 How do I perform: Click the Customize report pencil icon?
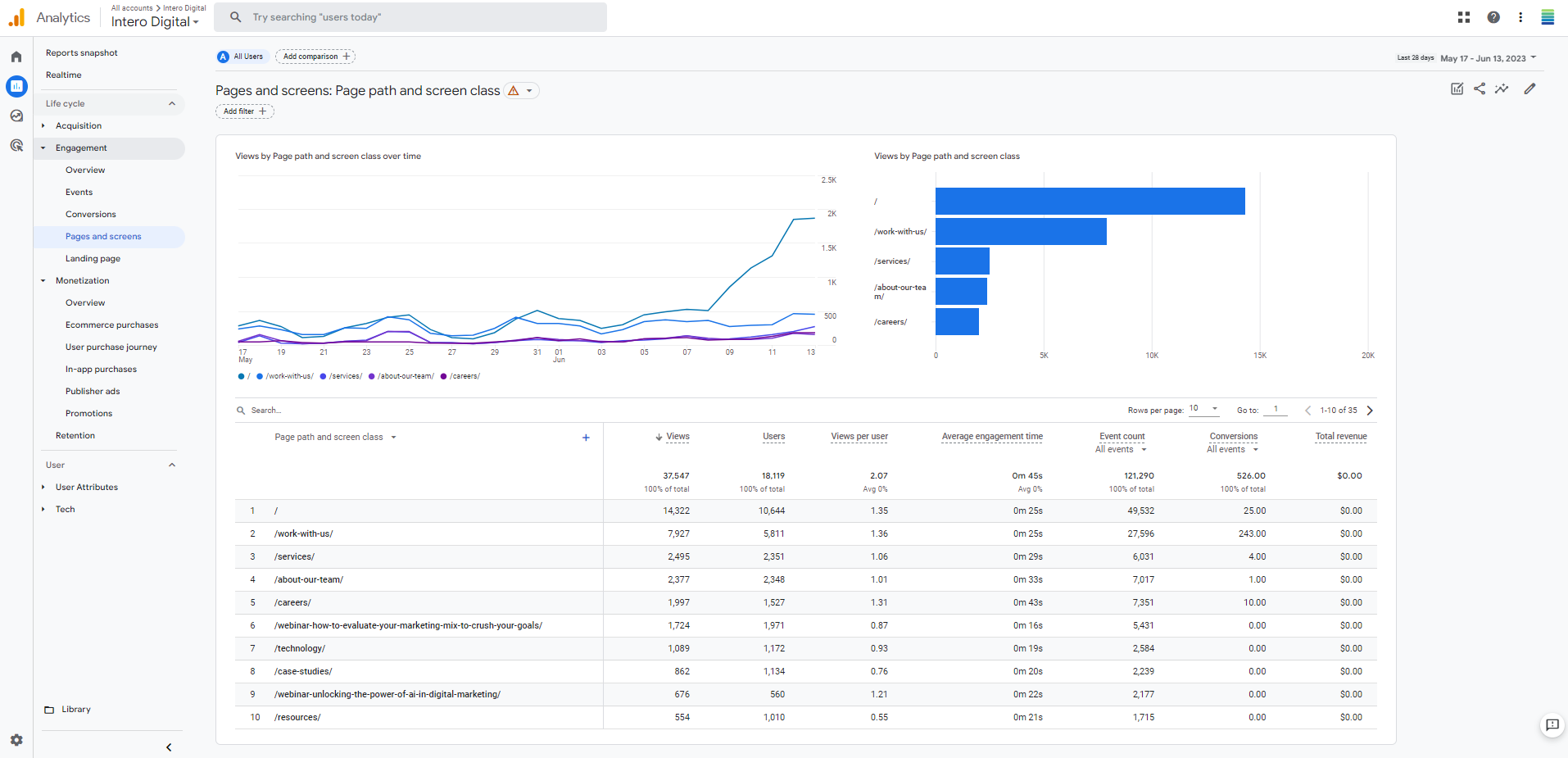[1529, 89]
